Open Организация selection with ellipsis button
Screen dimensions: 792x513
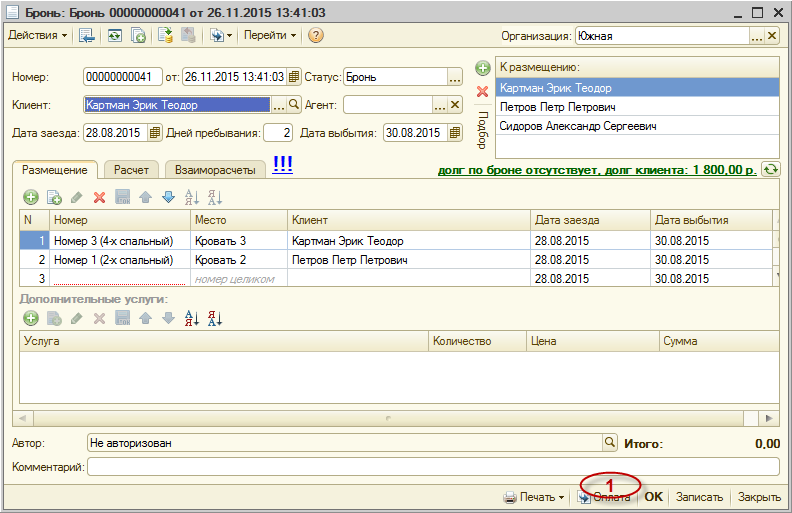click(757, 36)
